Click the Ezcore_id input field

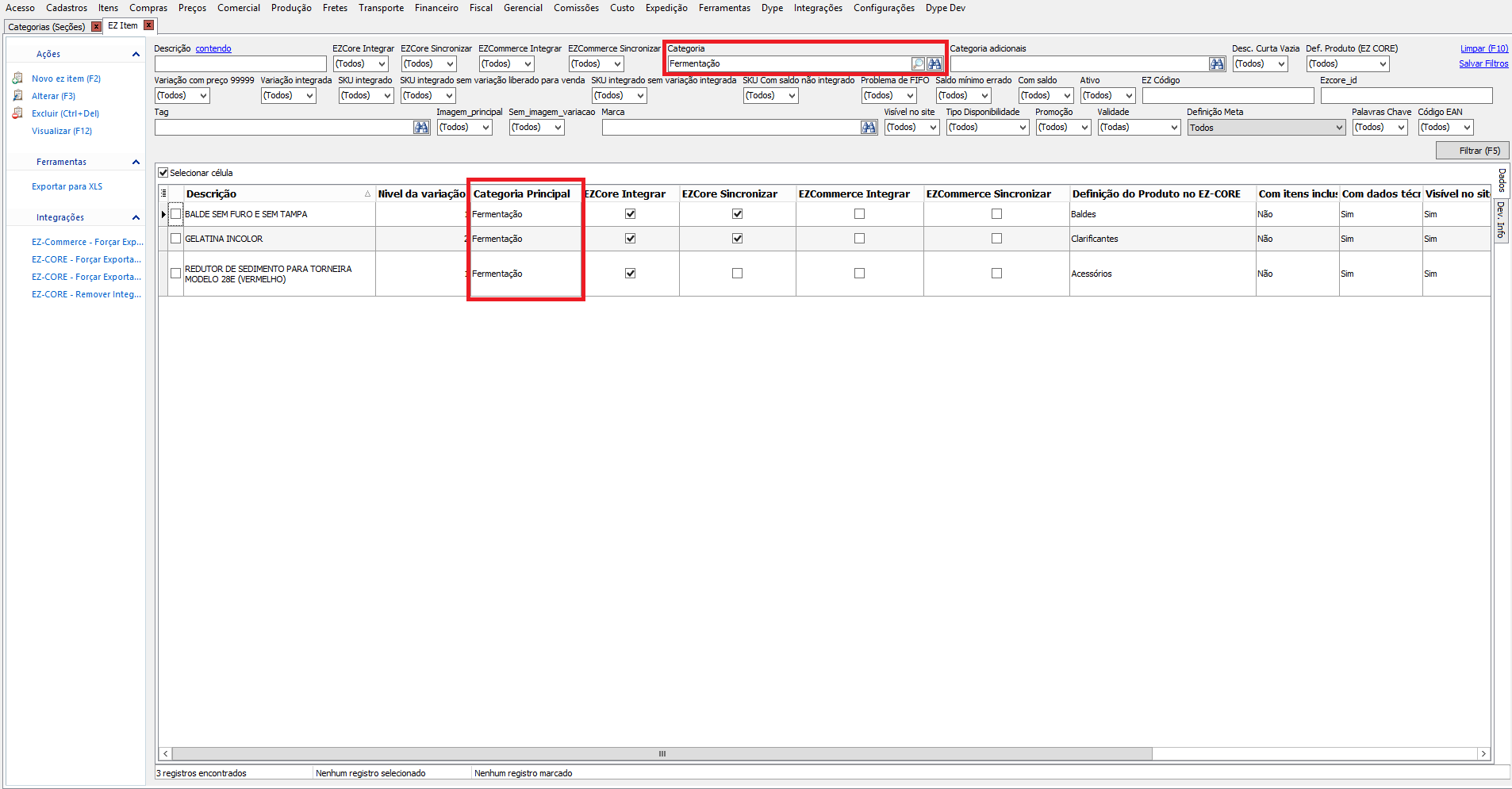pos(1406,95)
